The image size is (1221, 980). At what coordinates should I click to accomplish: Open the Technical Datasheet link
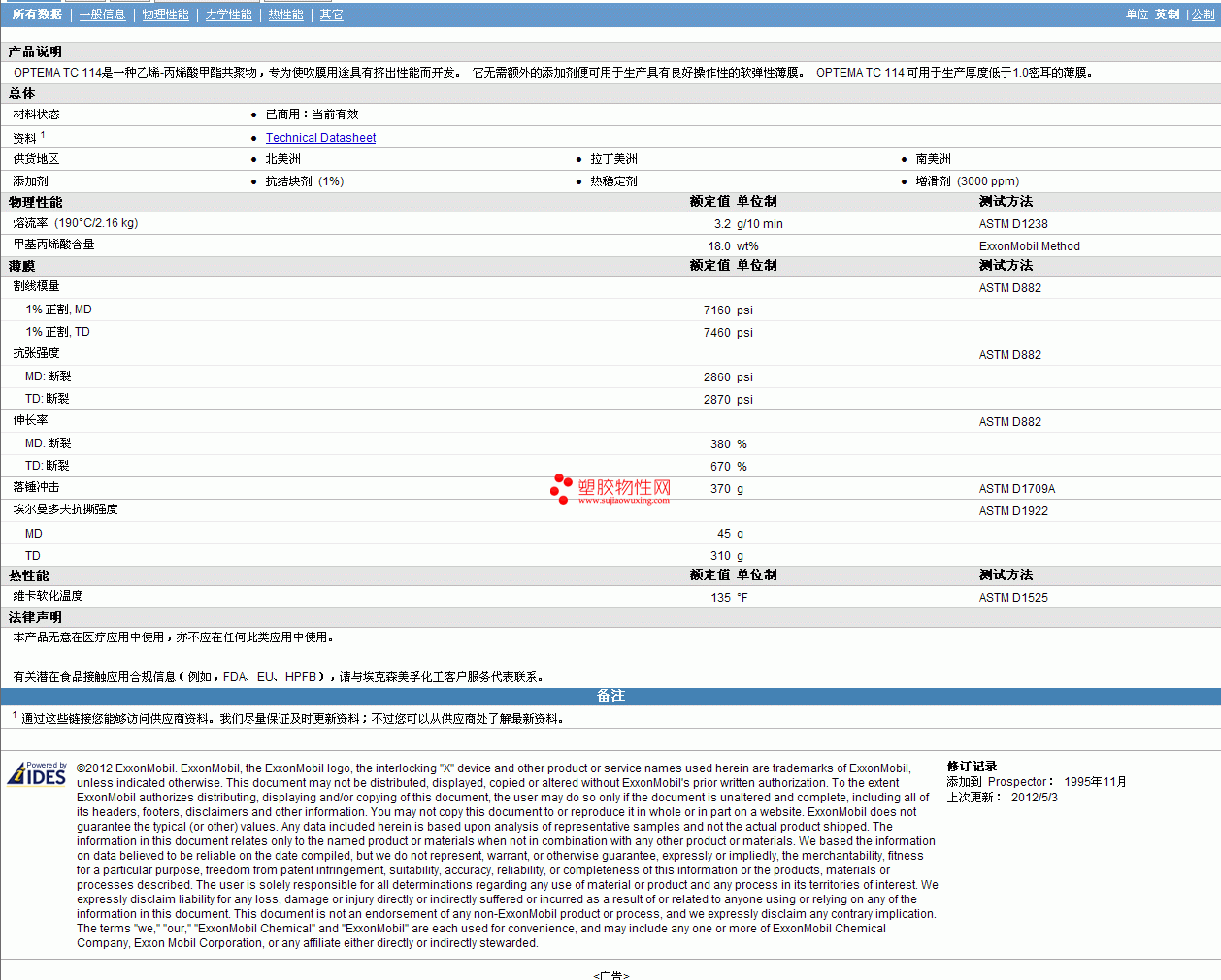320,138
